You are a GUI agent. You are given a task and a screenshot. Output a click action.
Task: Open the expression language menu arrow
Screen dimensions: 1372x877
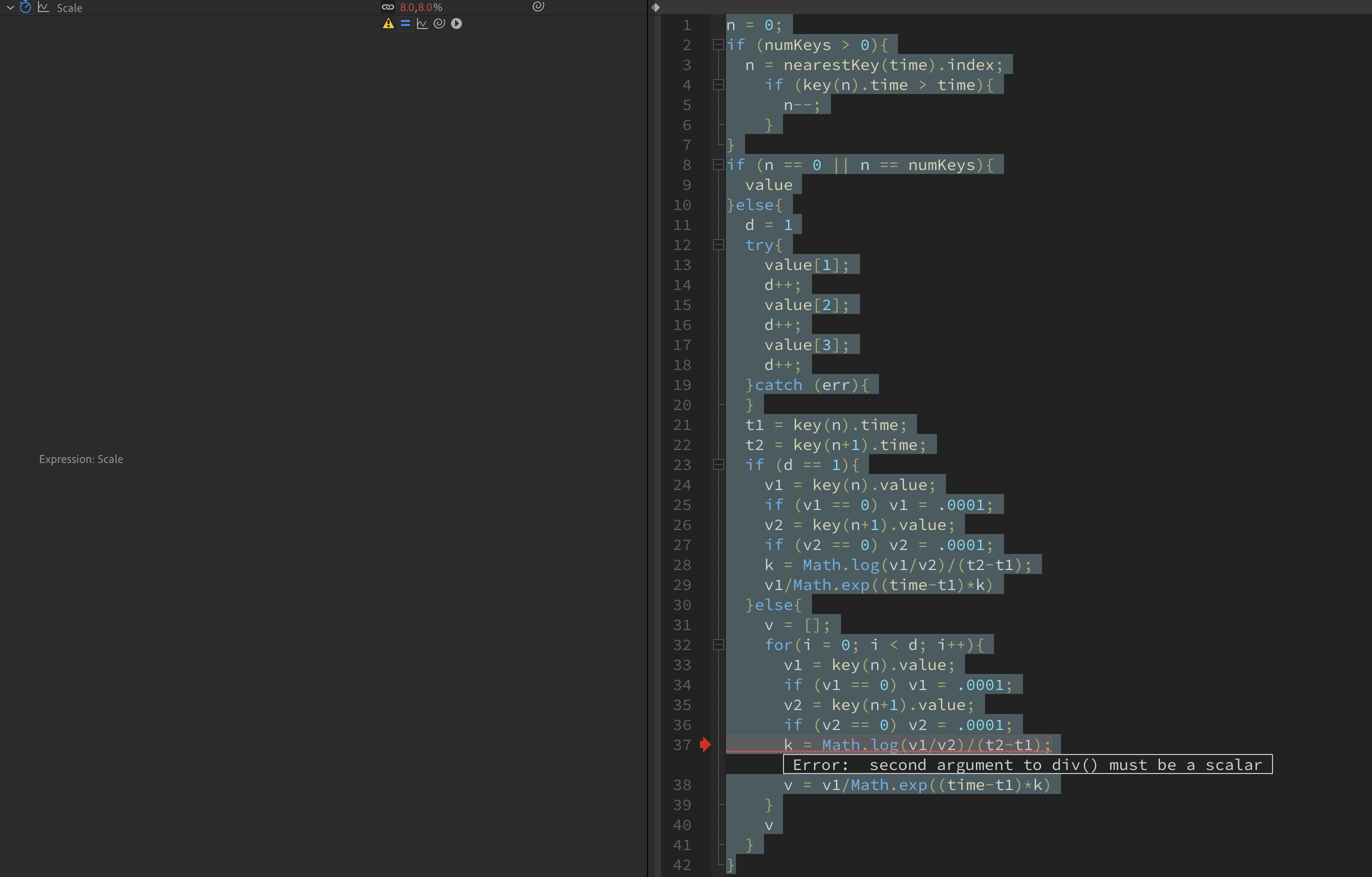point(456,23)
